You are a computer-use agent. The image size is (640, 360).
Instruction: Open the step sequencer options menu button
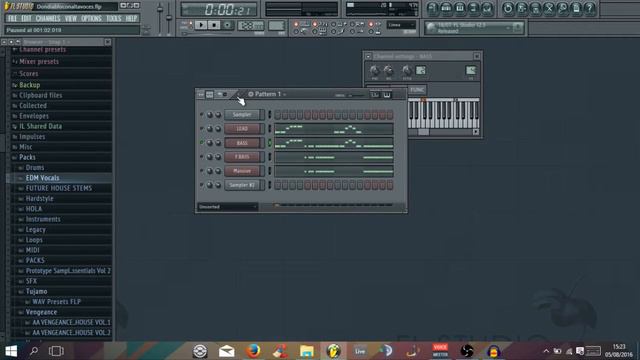click(x=200, y=94)
